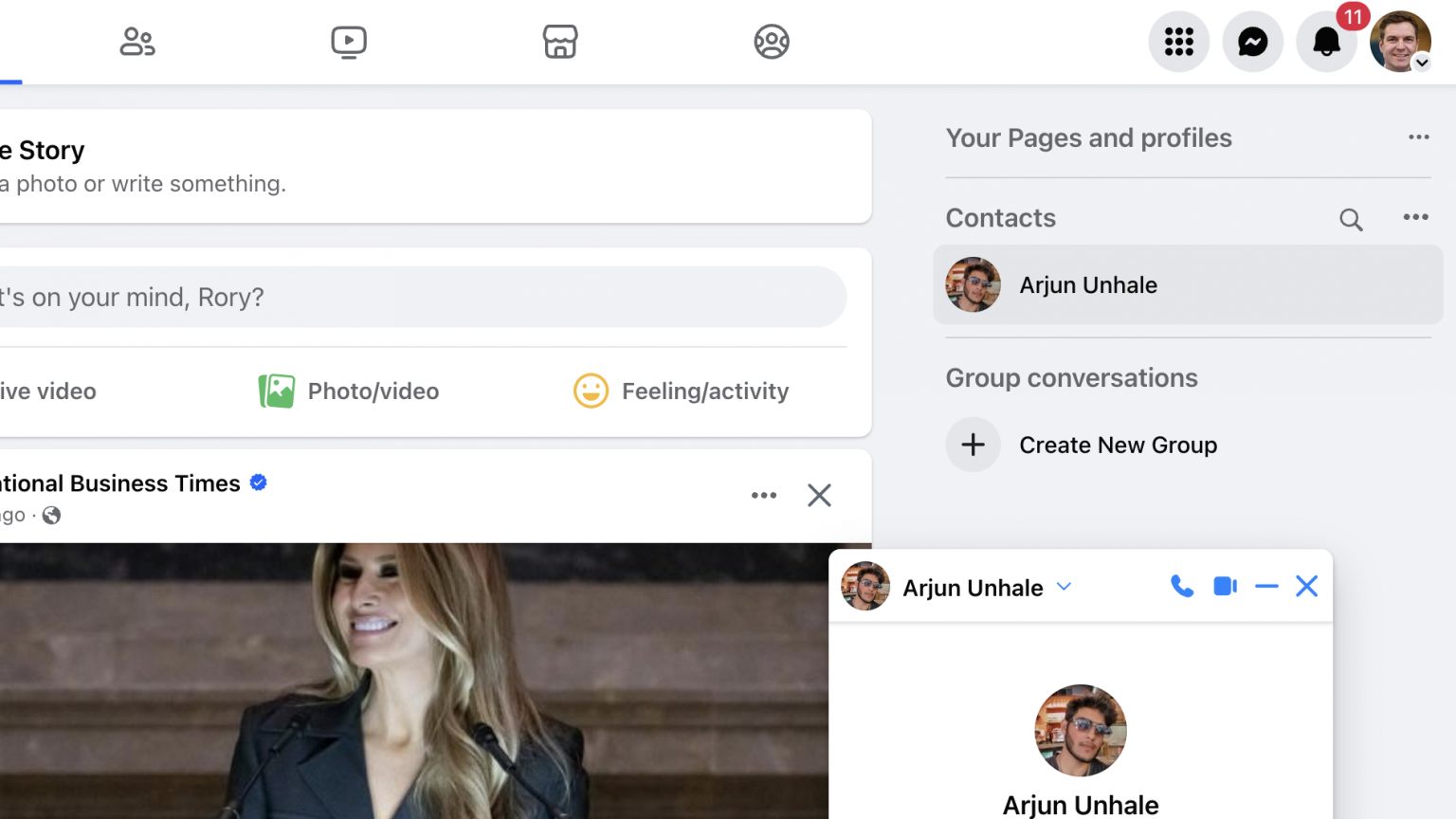Start a voice call with Arjun Unhale

[1182, 587]
